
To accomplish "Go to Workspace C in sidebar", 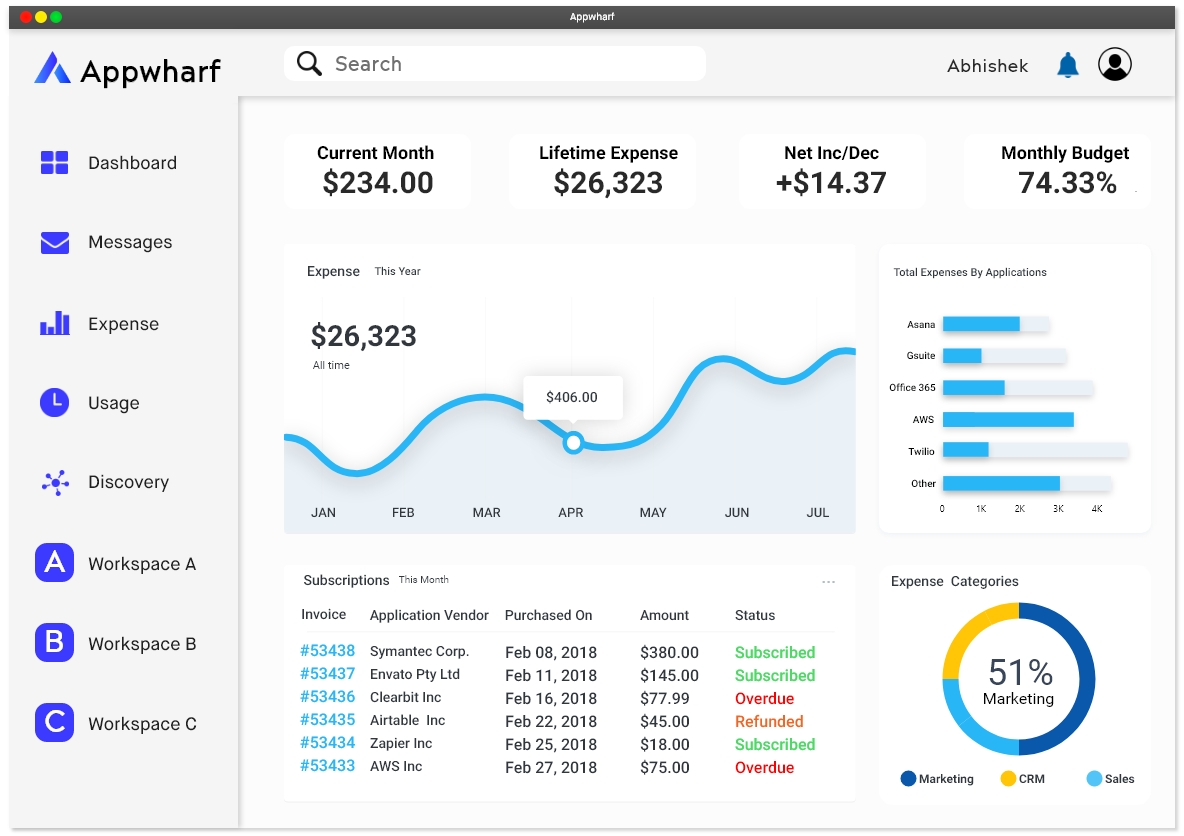I will click(116, 723).
